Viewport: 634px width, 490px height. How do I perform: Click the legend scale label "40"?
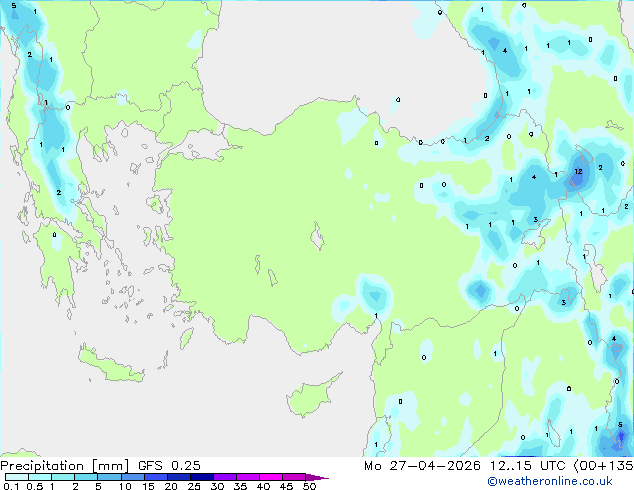(x=263, y=486)
